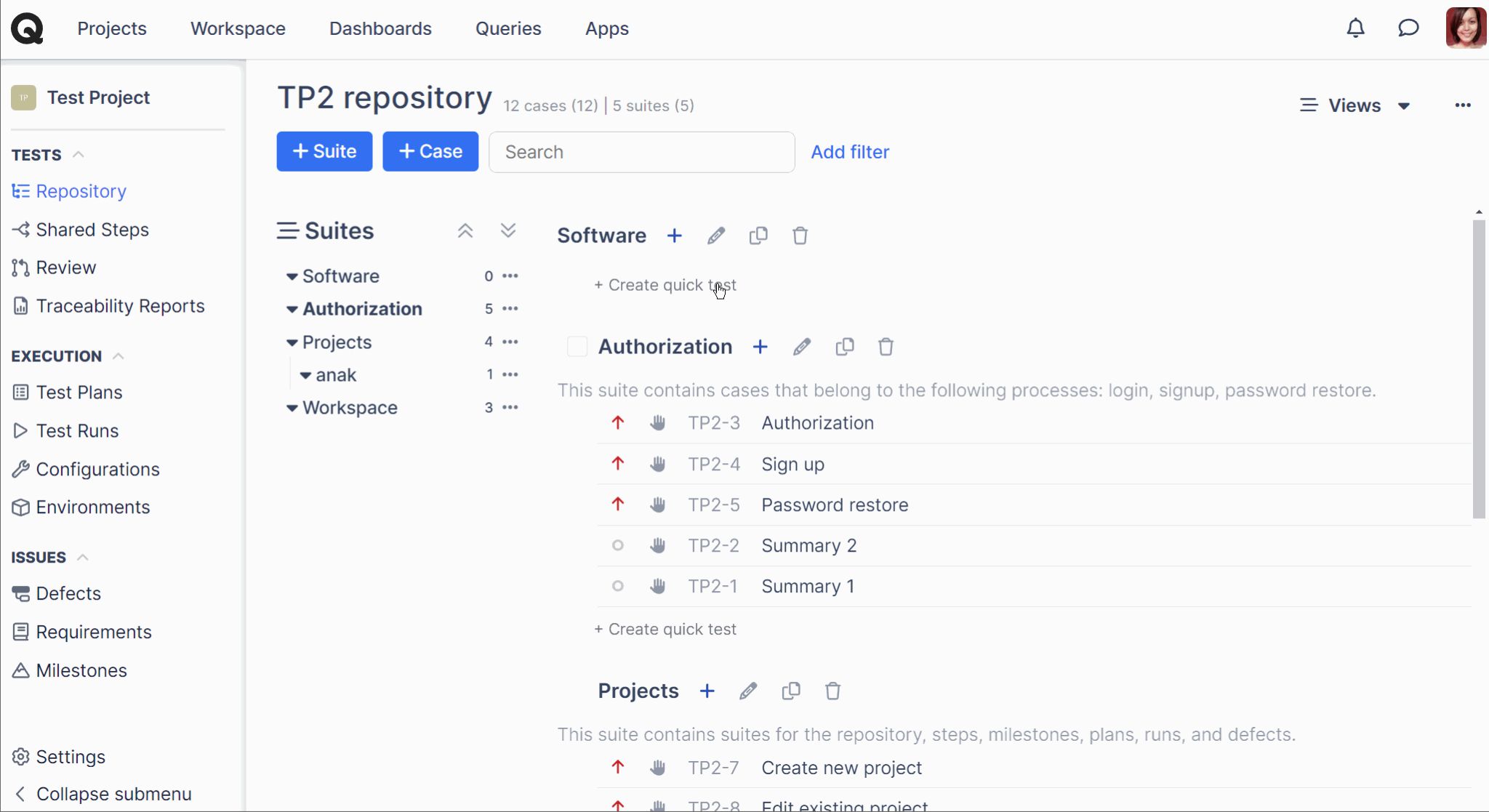Click the blue + Case button
The height and width of the screenshot is (812, 1489).
coord(430,151)
